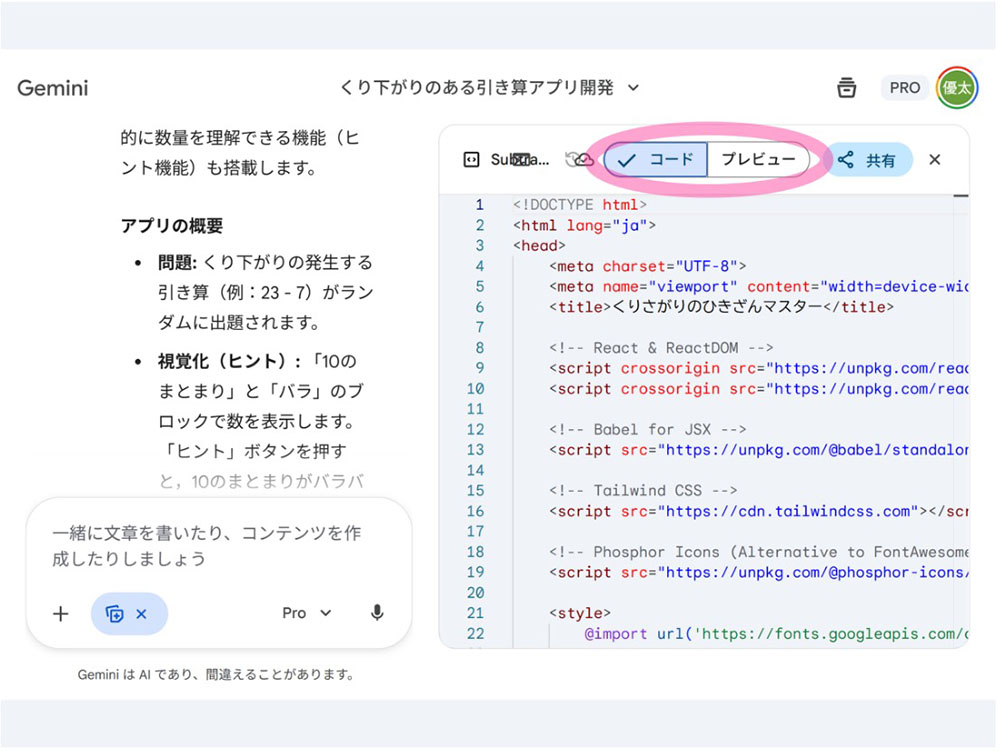Click line number 21 in the gutter

pos(474,613)
